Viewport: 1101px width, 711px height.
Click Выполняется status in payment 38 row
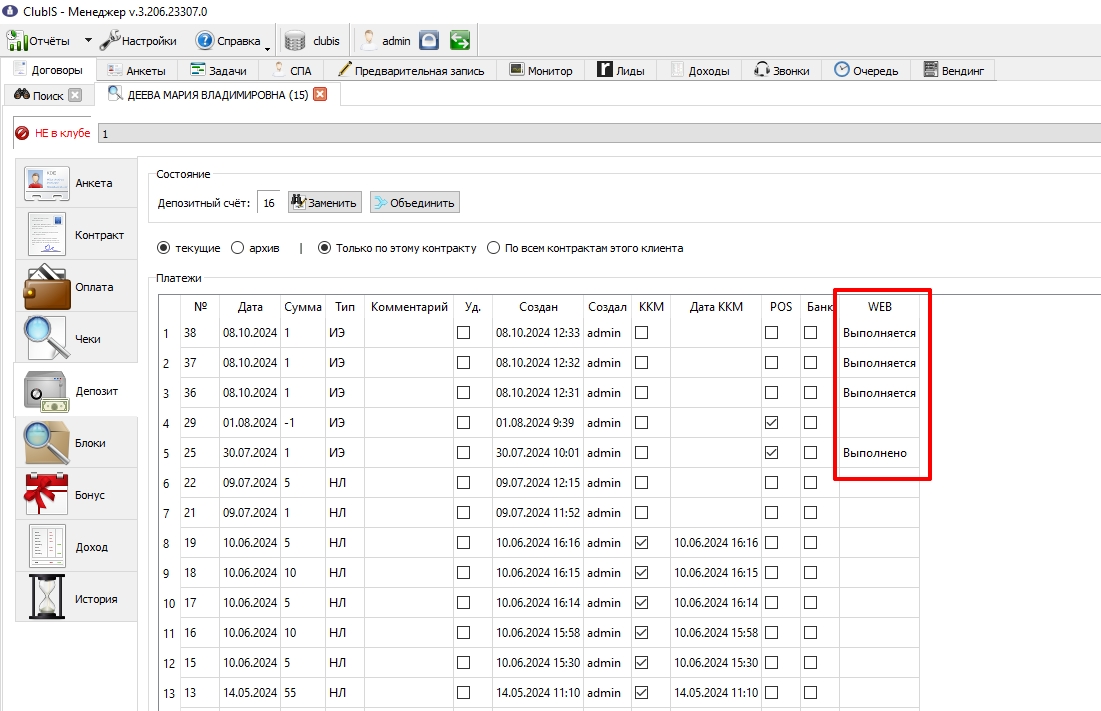tap(879, 333)
